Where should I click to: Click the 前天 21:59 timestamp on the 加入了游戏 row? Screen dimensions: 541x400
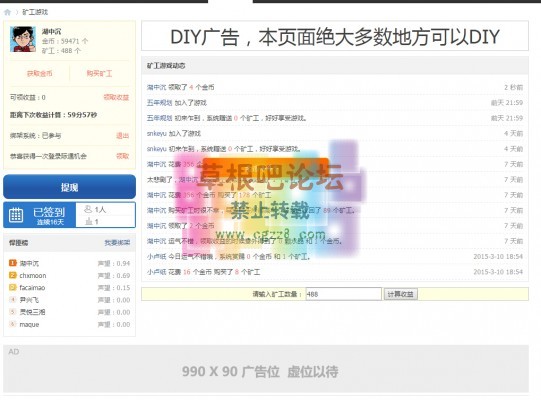[x=507, y=103]
